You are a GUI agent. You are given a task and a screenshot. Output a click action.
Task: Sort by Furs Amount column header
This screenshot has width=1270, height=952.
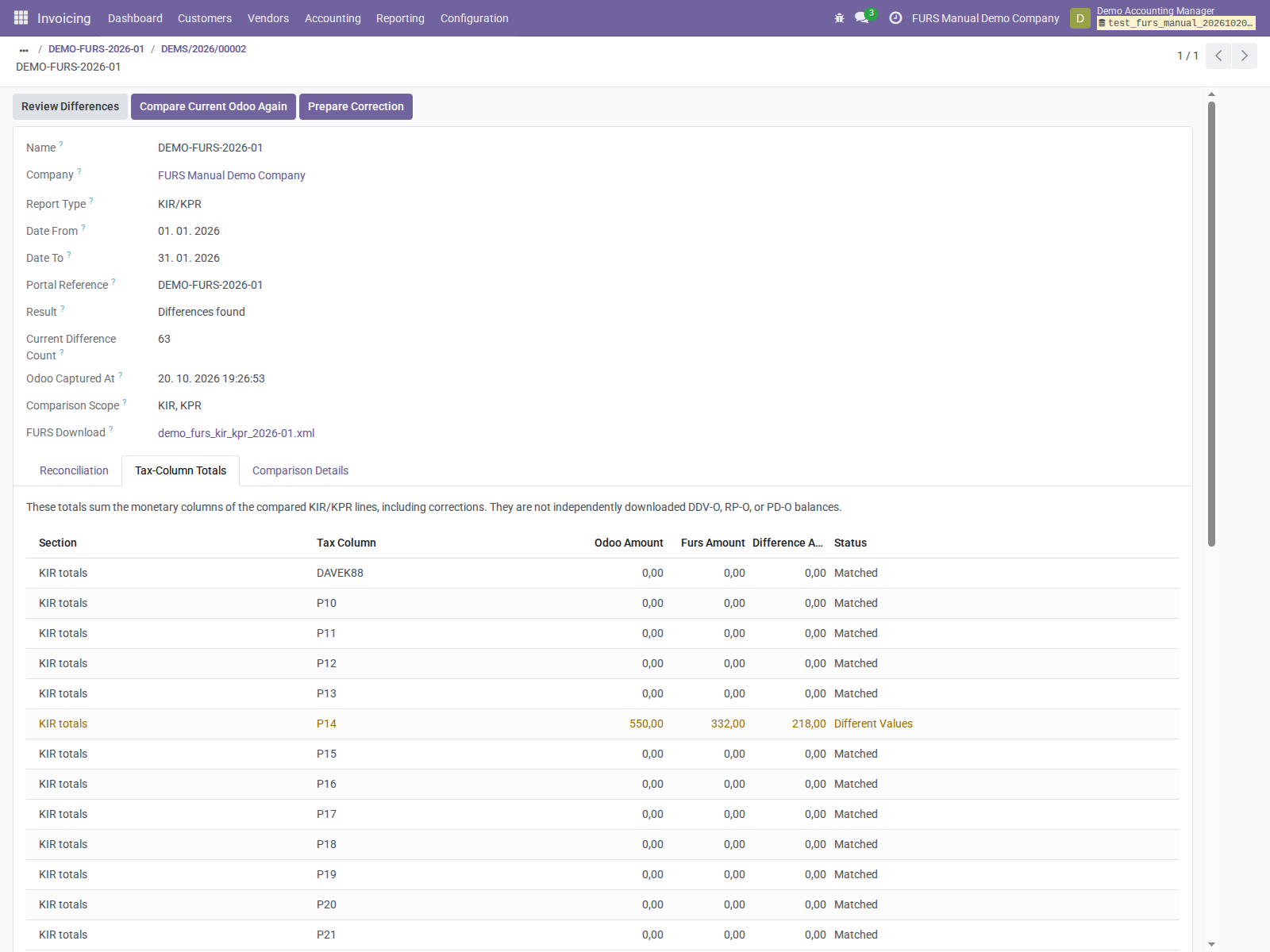click(x=713, y=543)
